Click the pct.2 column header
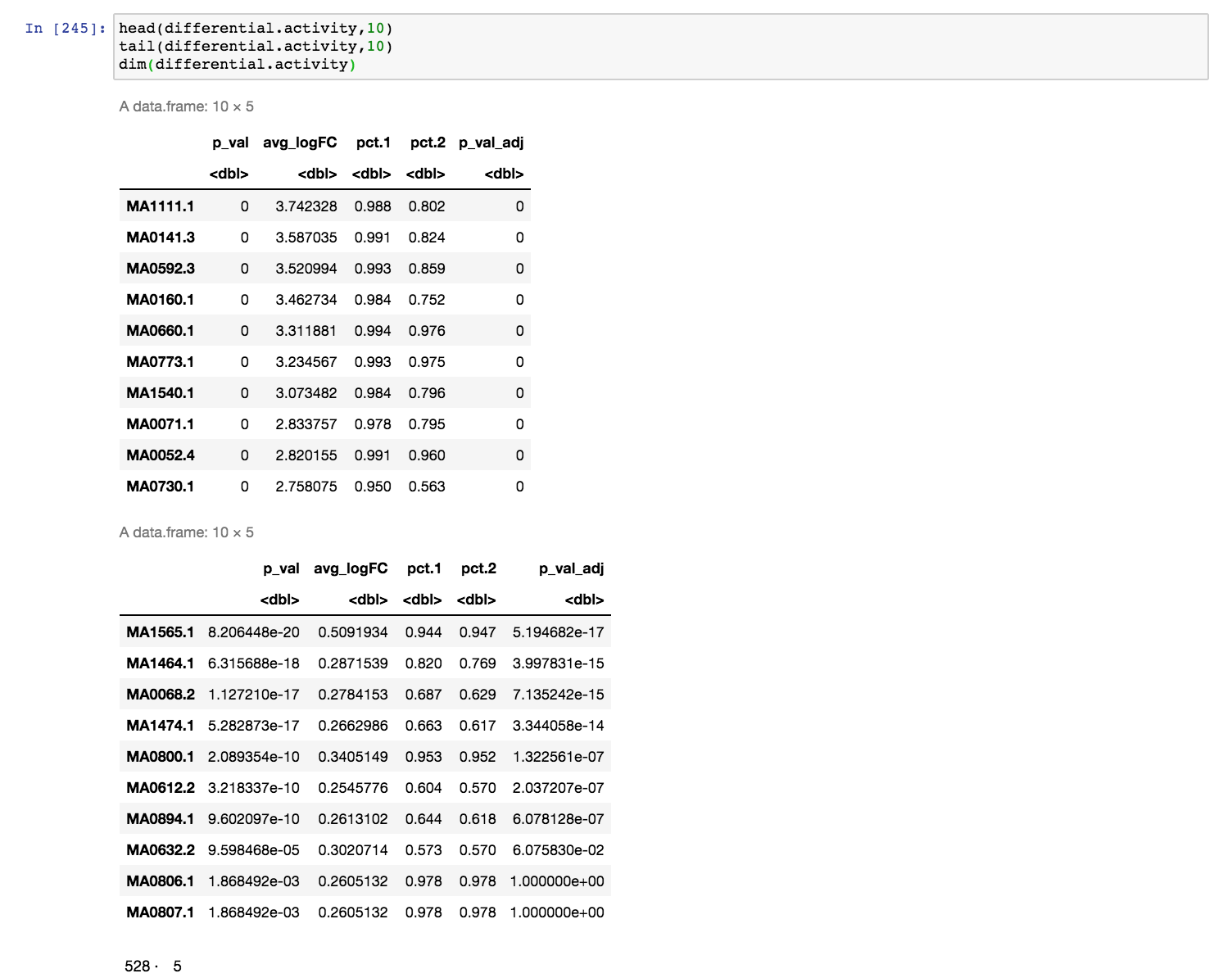Viewport: 1232px width, 978px height. pos(426,142)
